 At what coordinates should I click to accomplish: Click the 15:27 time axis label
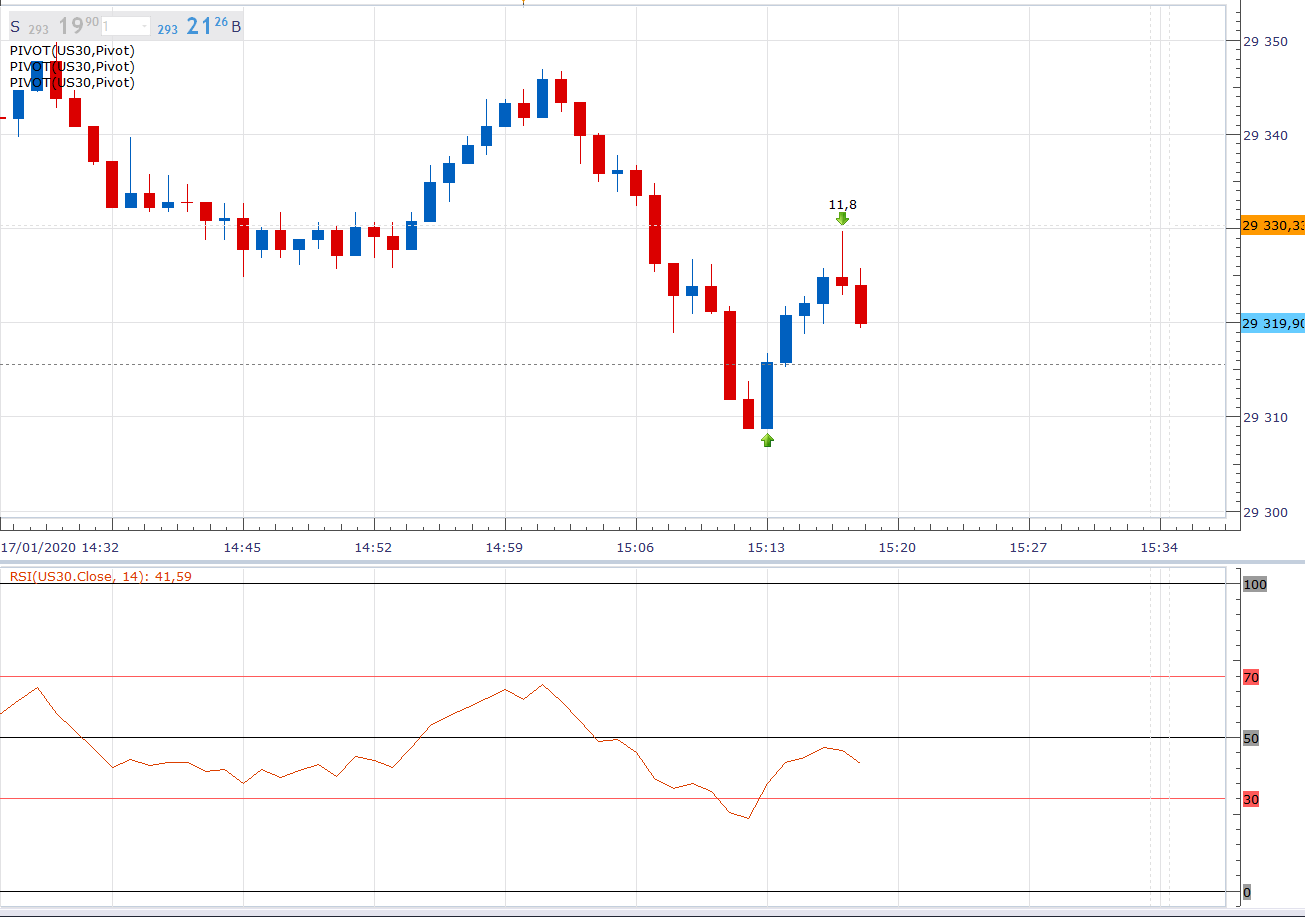[1029, 547]
